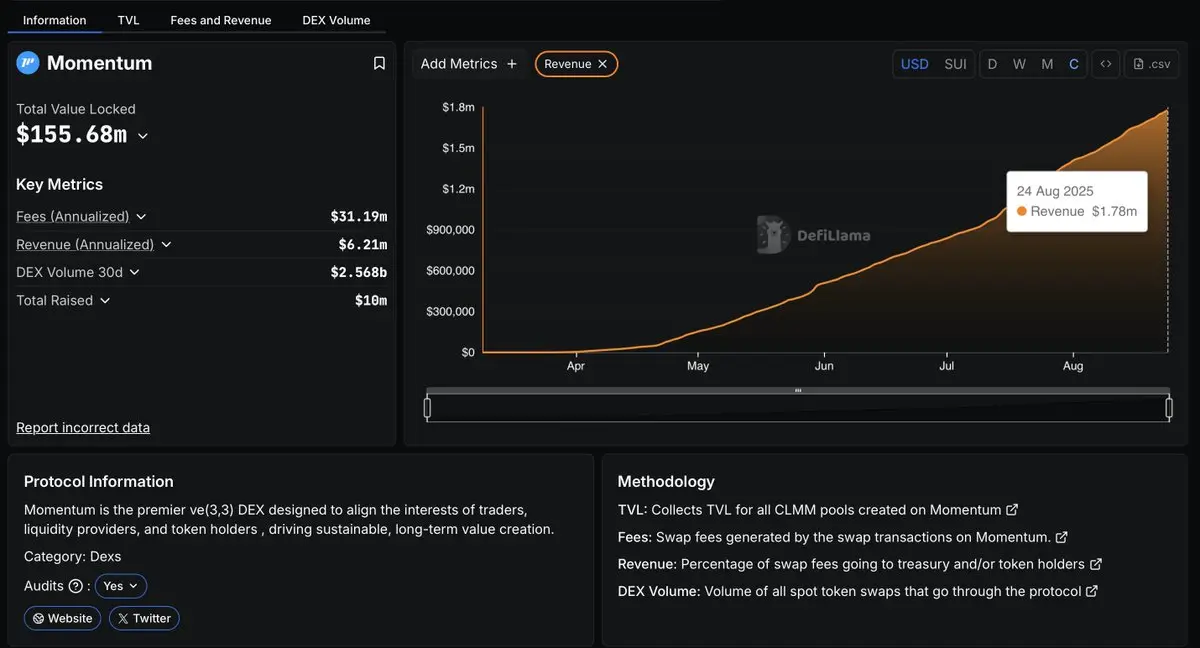Expand Total Value Locked breakdown chevron

tap(143, 136)
